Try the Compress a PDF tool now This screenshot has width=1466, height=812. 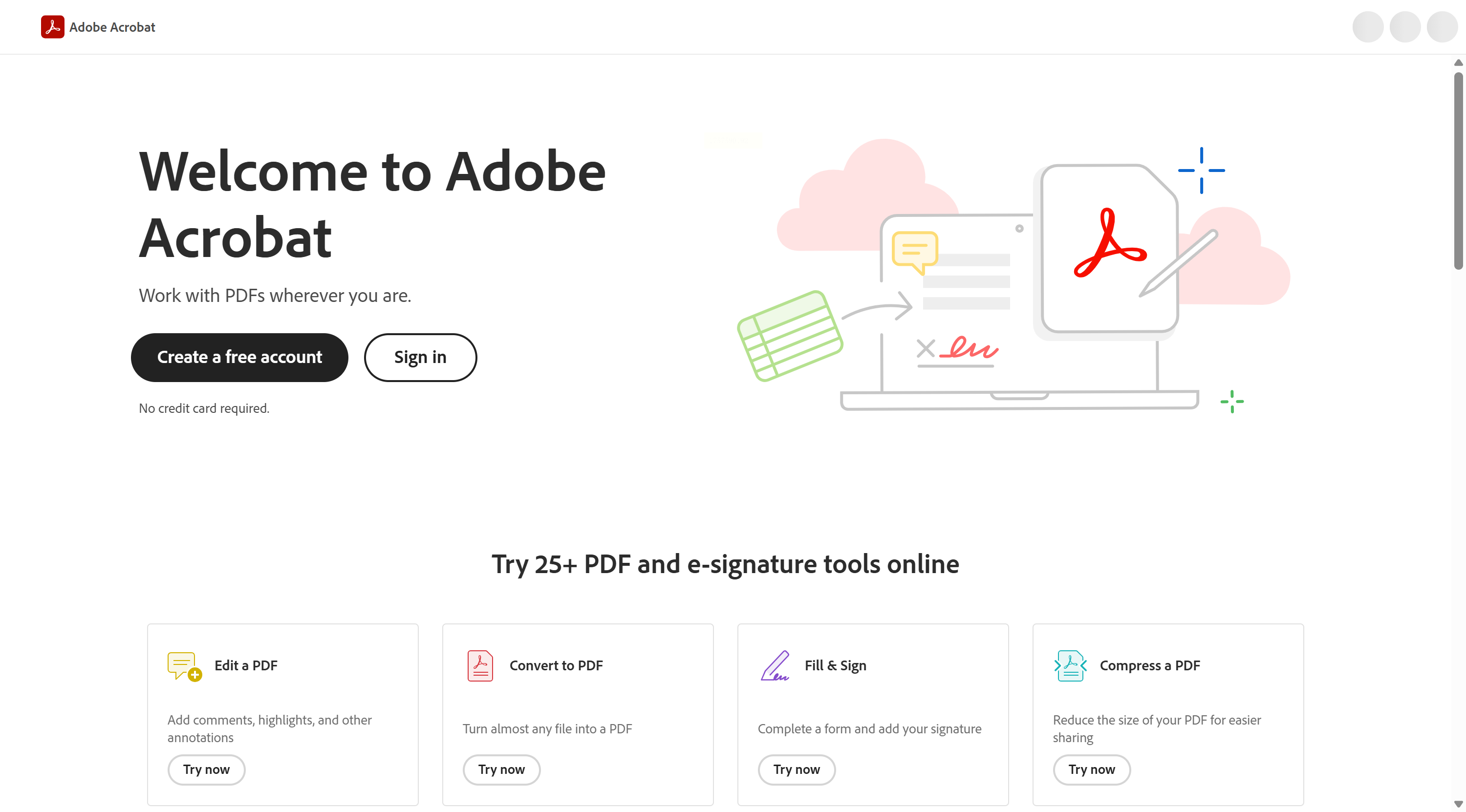1092,770
